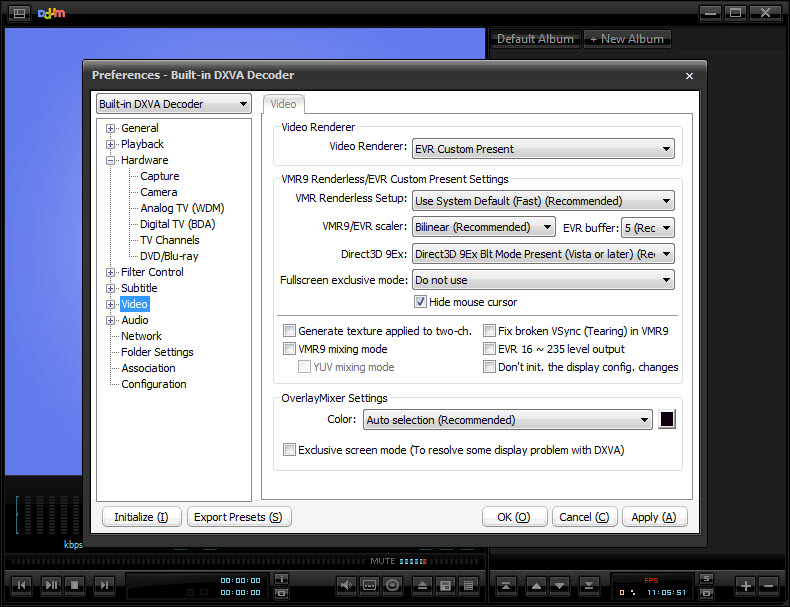This screenshot has width=790, height=607.
Task: Check Don't init. the display config. changes
Action: (489, 367)
